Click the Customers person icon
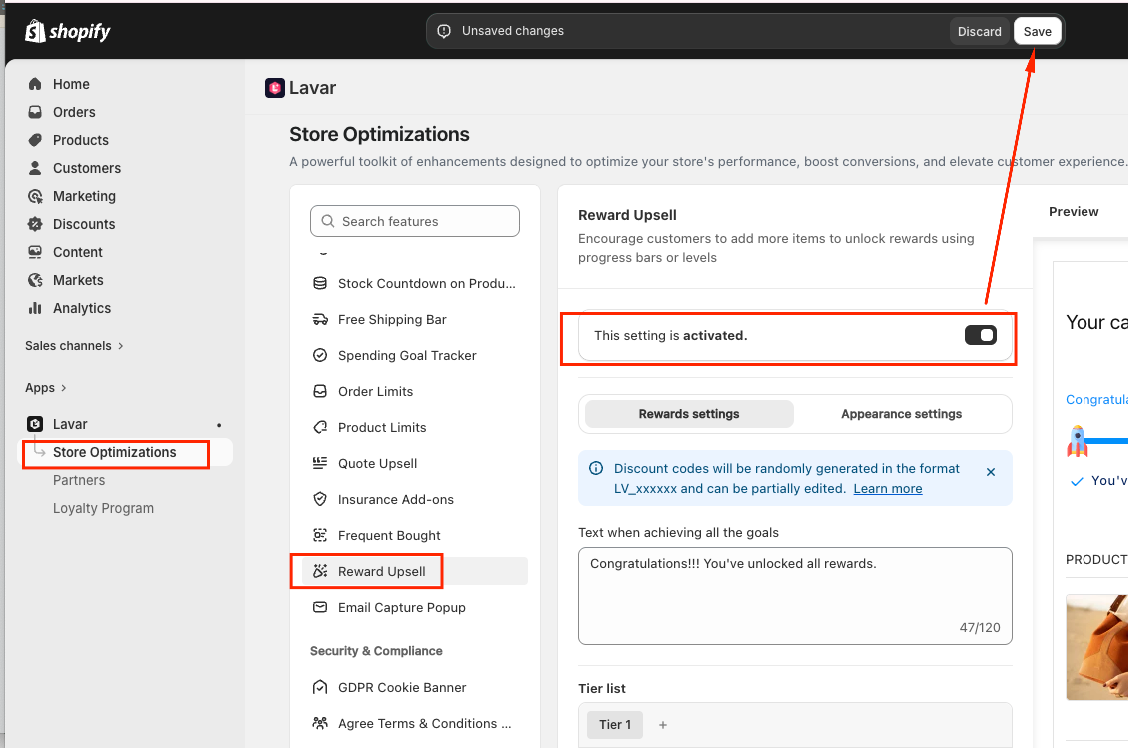1128x748 pixels. coord(35,168)
